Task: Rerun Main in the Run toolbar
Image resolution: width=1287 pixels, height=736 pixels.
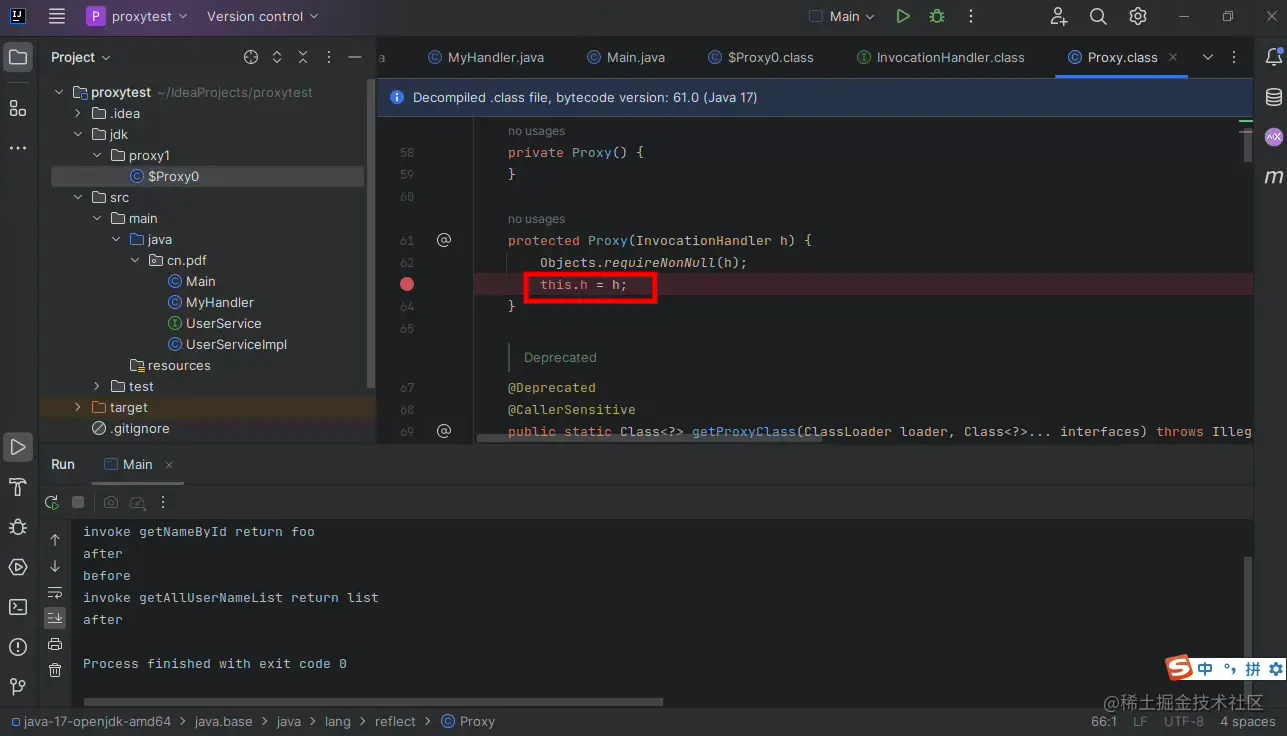Action: point(52,502)
